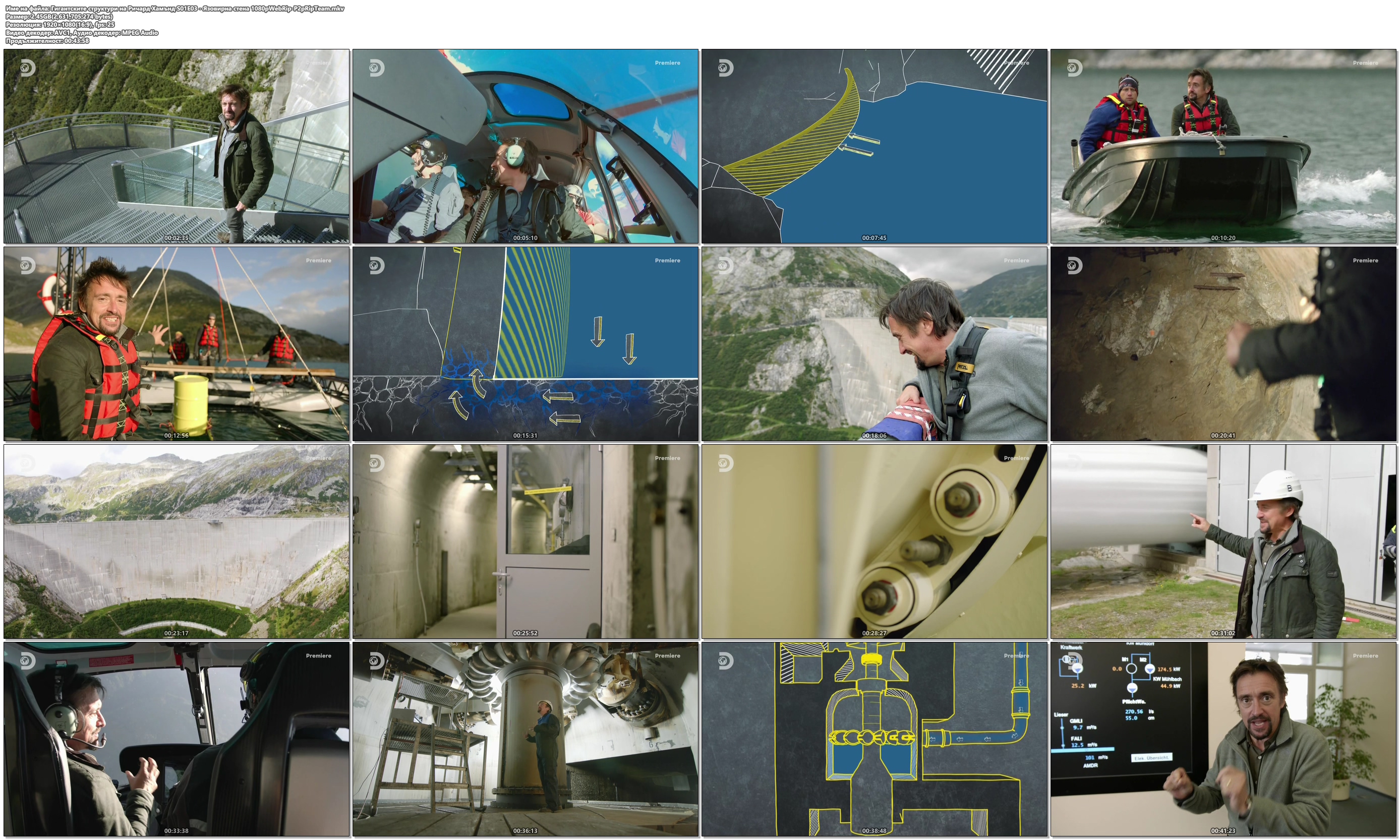Select the white hard hat frame at 00:31:02
The image size is (1400, 840).
(x=1223, y=541)
